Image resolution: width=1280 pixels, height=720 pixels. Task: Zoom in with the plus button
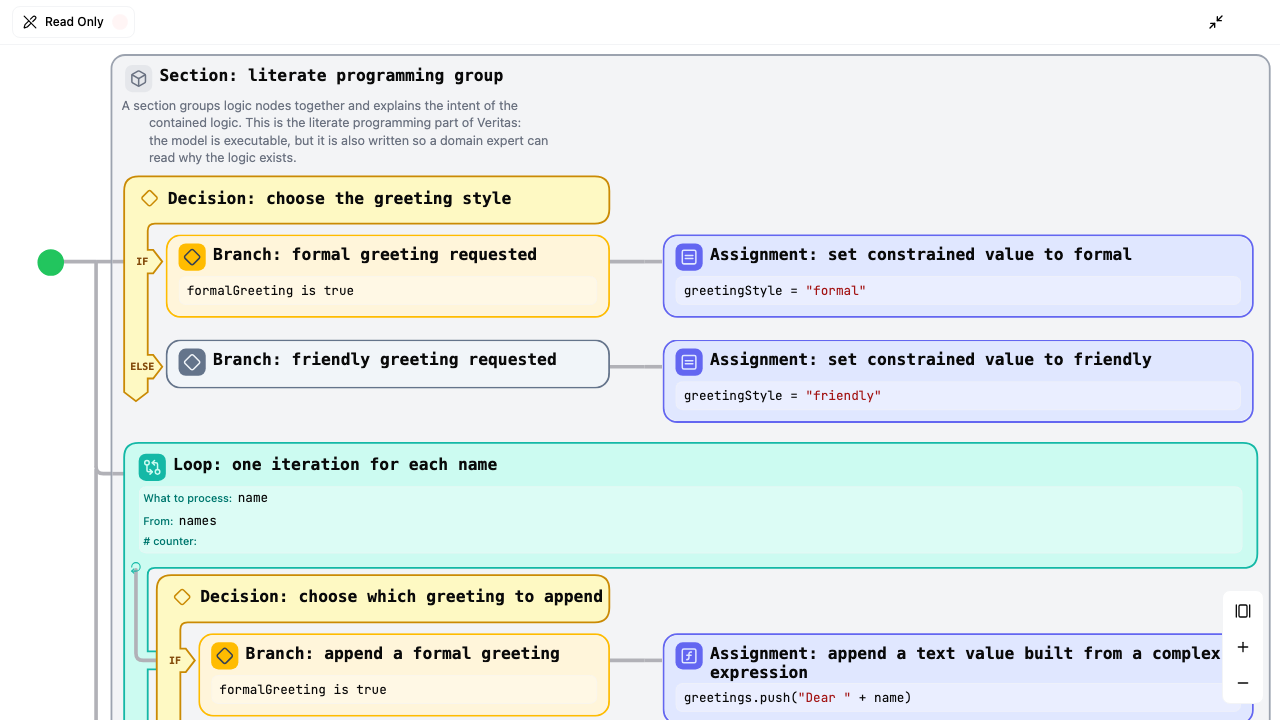(1243, 647)
